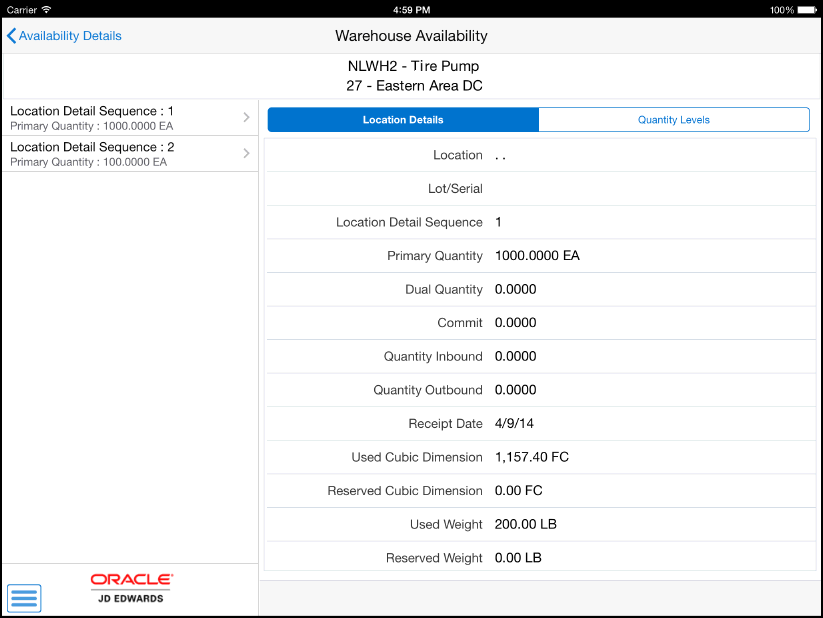Switch to the Quantity Levels tab
The height and width of the screenshot is (618, 823).
tap(674, 120)
